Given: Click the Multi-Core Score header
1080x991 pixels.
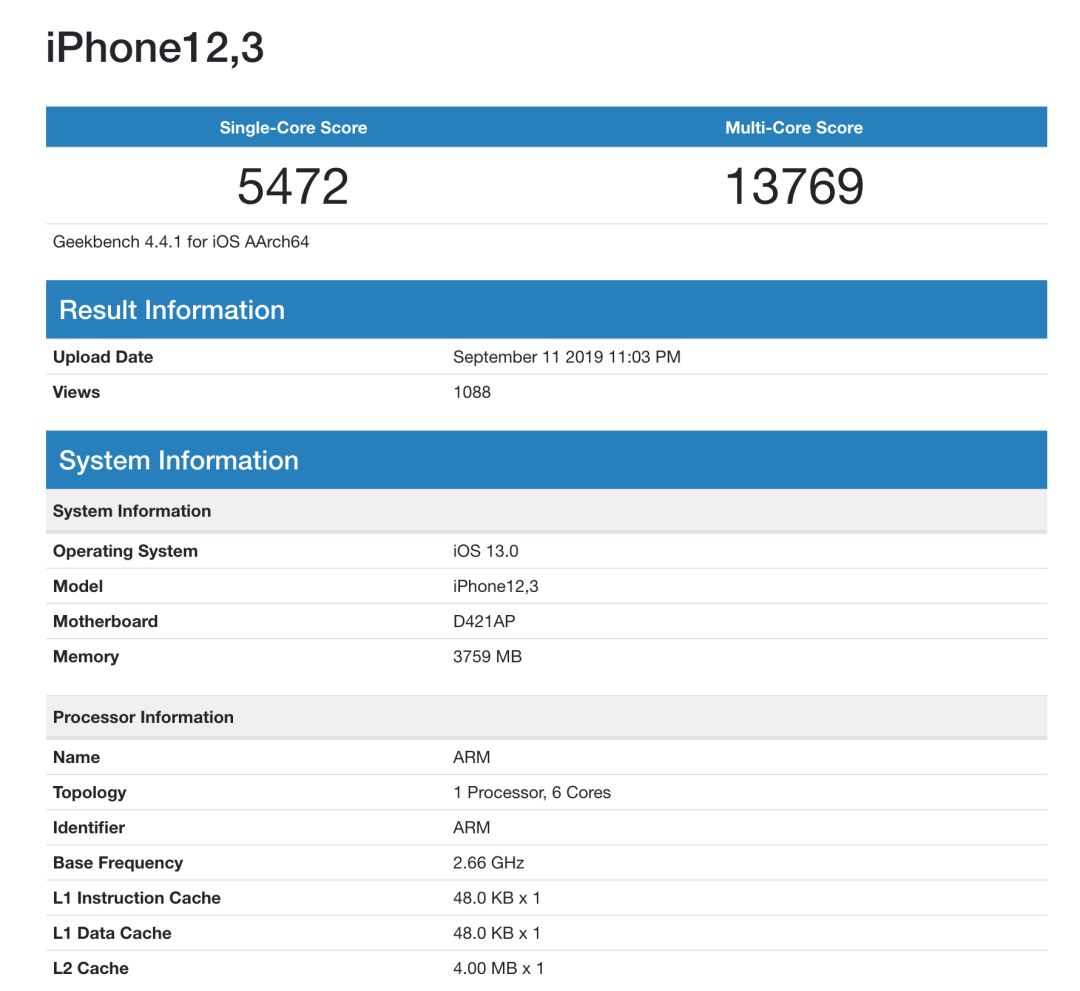Looking at the screenshot, I should pyautogui.click(x=793, y=127).
